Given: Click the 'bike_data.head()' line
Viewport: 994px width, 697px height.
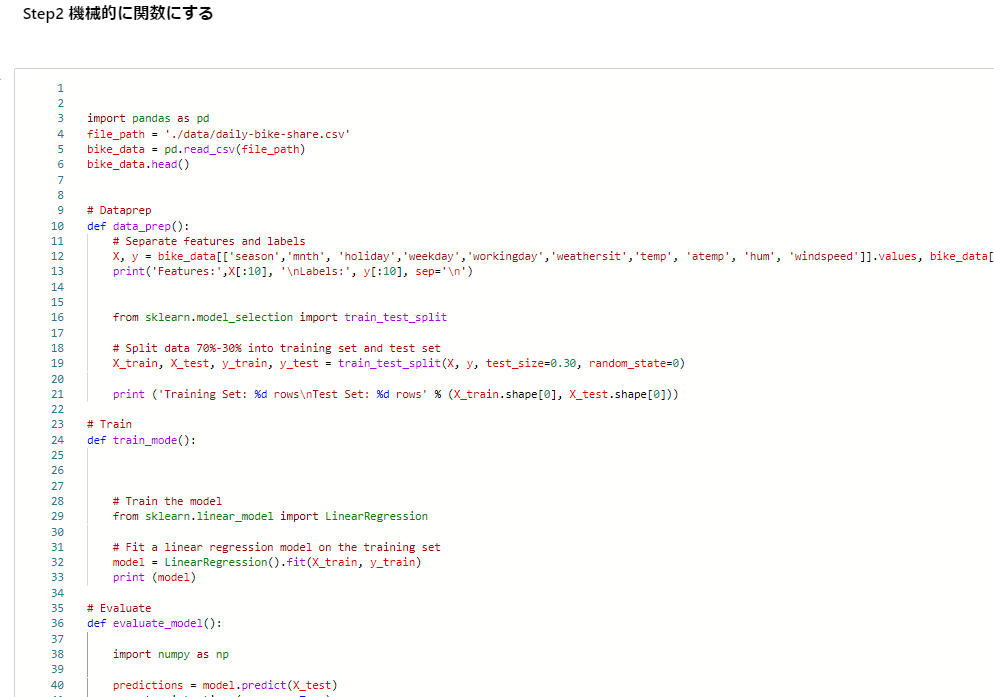Looking at the screenshot, I should [x=138, y=164].
